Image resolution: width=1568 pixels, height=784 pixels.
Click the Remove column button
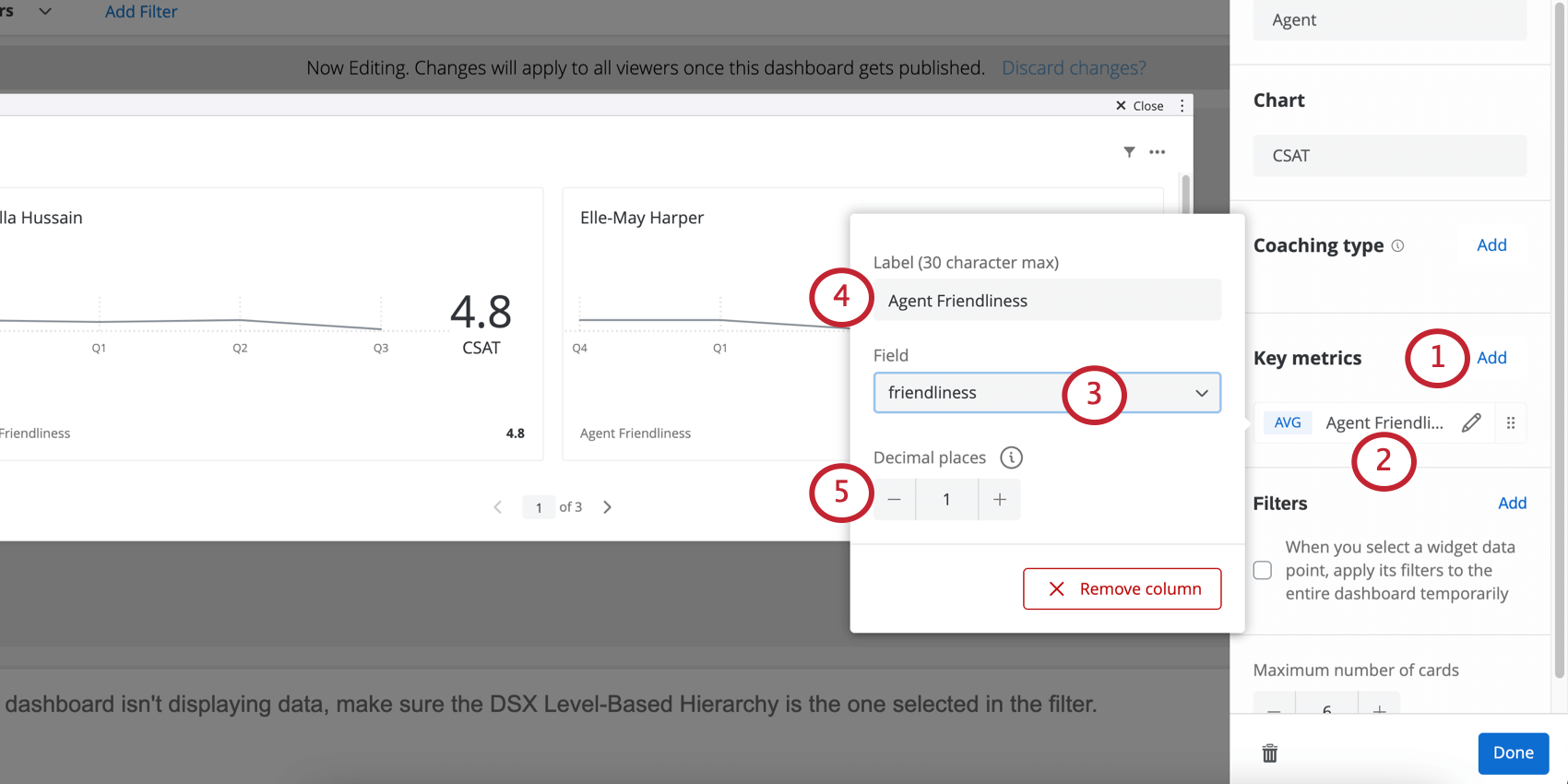click(x=1123, y=588)
